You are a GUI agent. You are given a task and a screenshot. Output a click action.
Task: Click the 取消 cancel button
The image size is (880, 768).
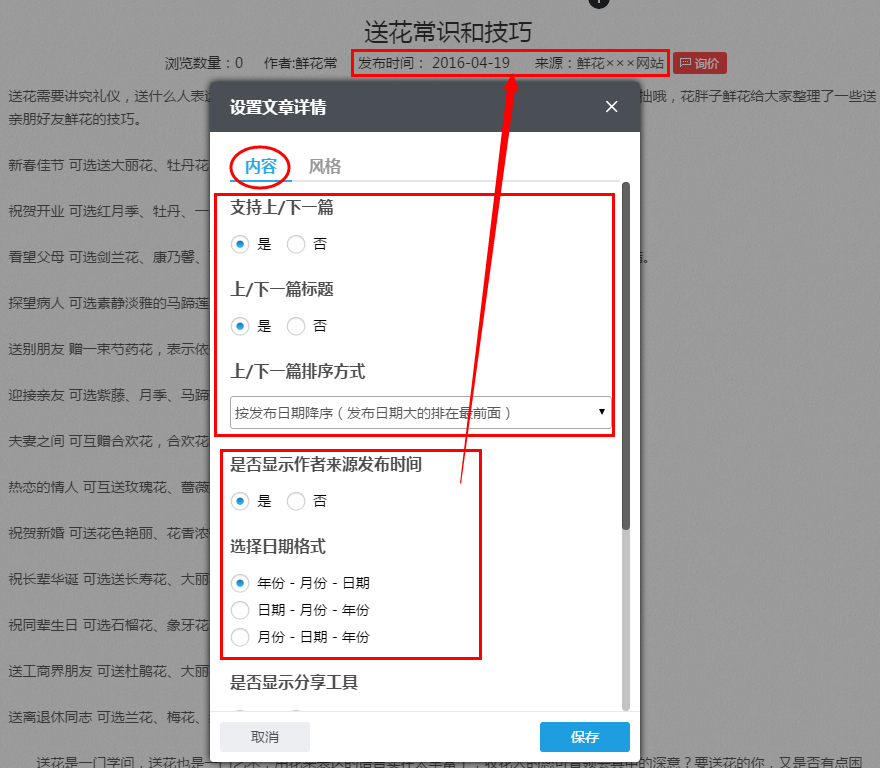point(264,736)
